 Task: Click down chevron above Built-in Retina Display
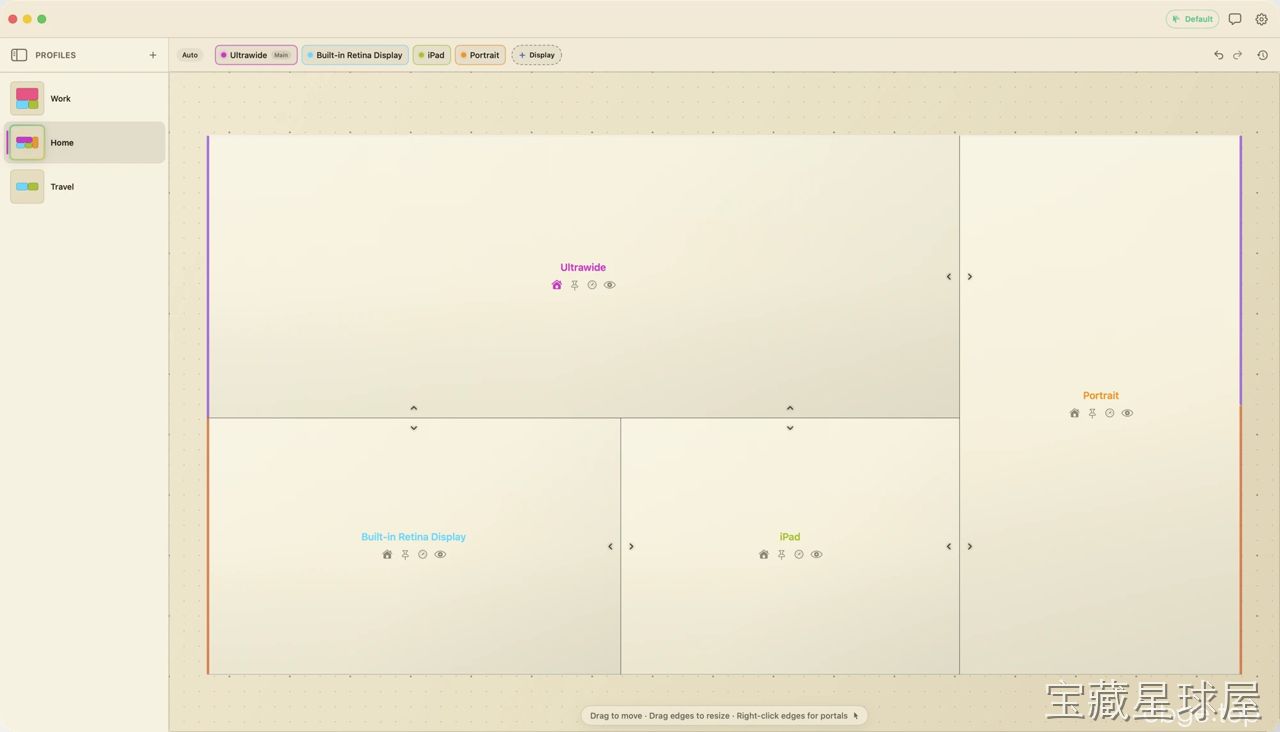tap(414, 428)
